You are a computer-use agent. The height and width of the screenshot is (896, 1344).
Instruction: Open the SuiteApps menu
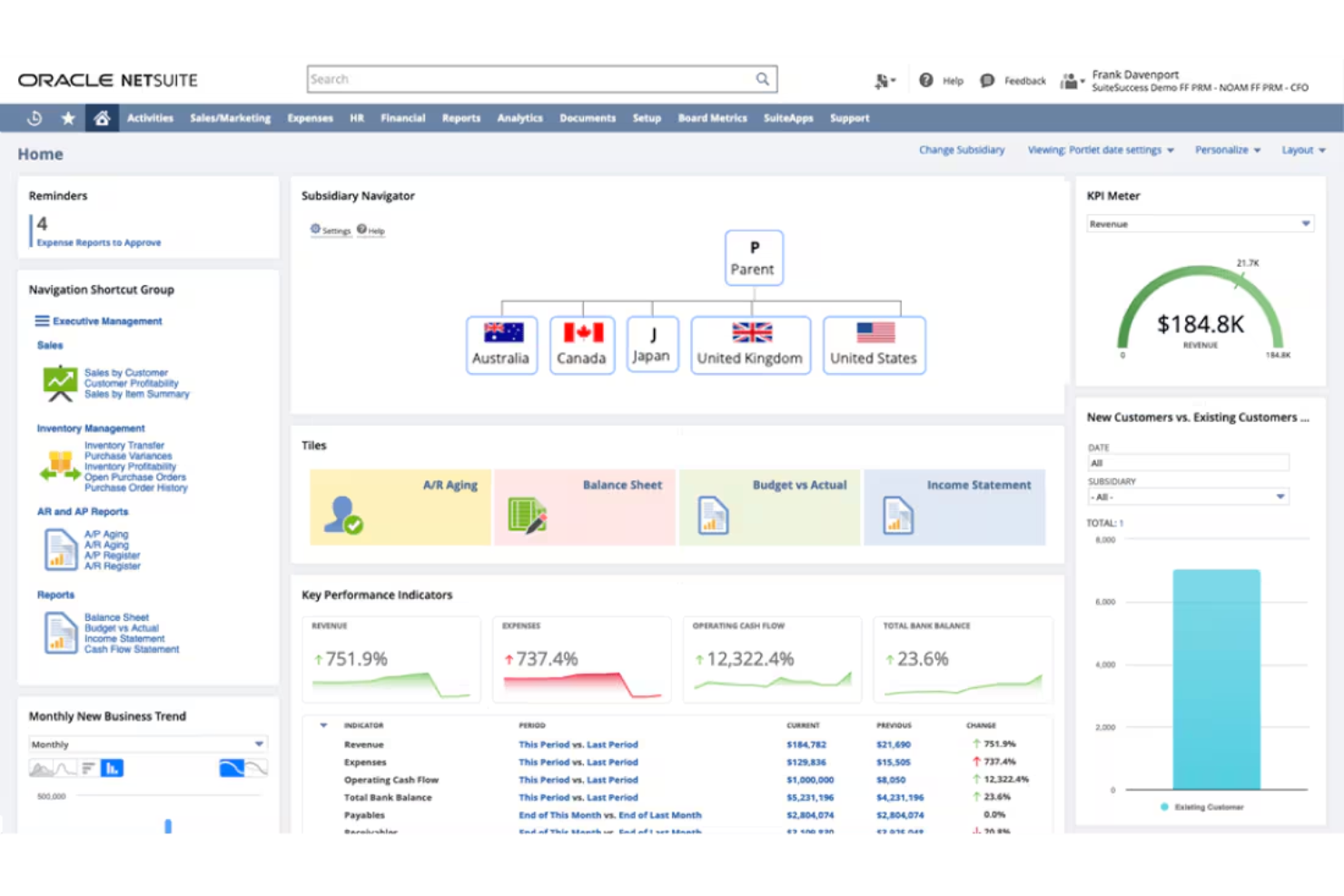pyautogui.click(x=788, y=118)
